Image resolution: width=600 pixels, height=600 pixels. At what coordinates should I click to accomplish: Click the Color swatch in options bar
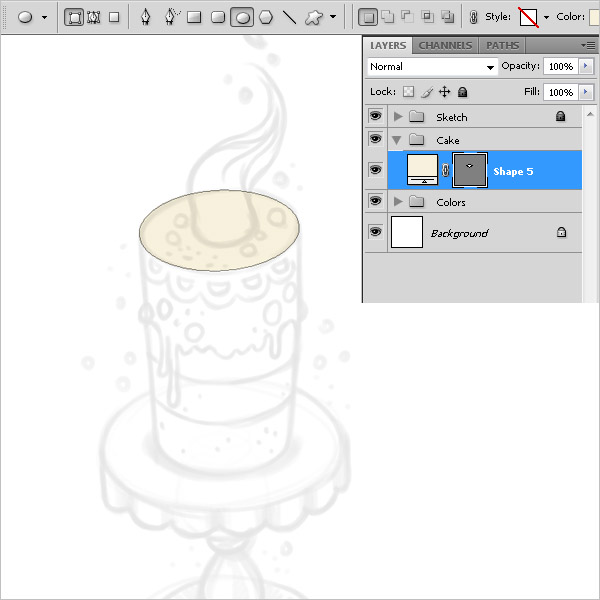pyautogui.click(x=594, y=17)
